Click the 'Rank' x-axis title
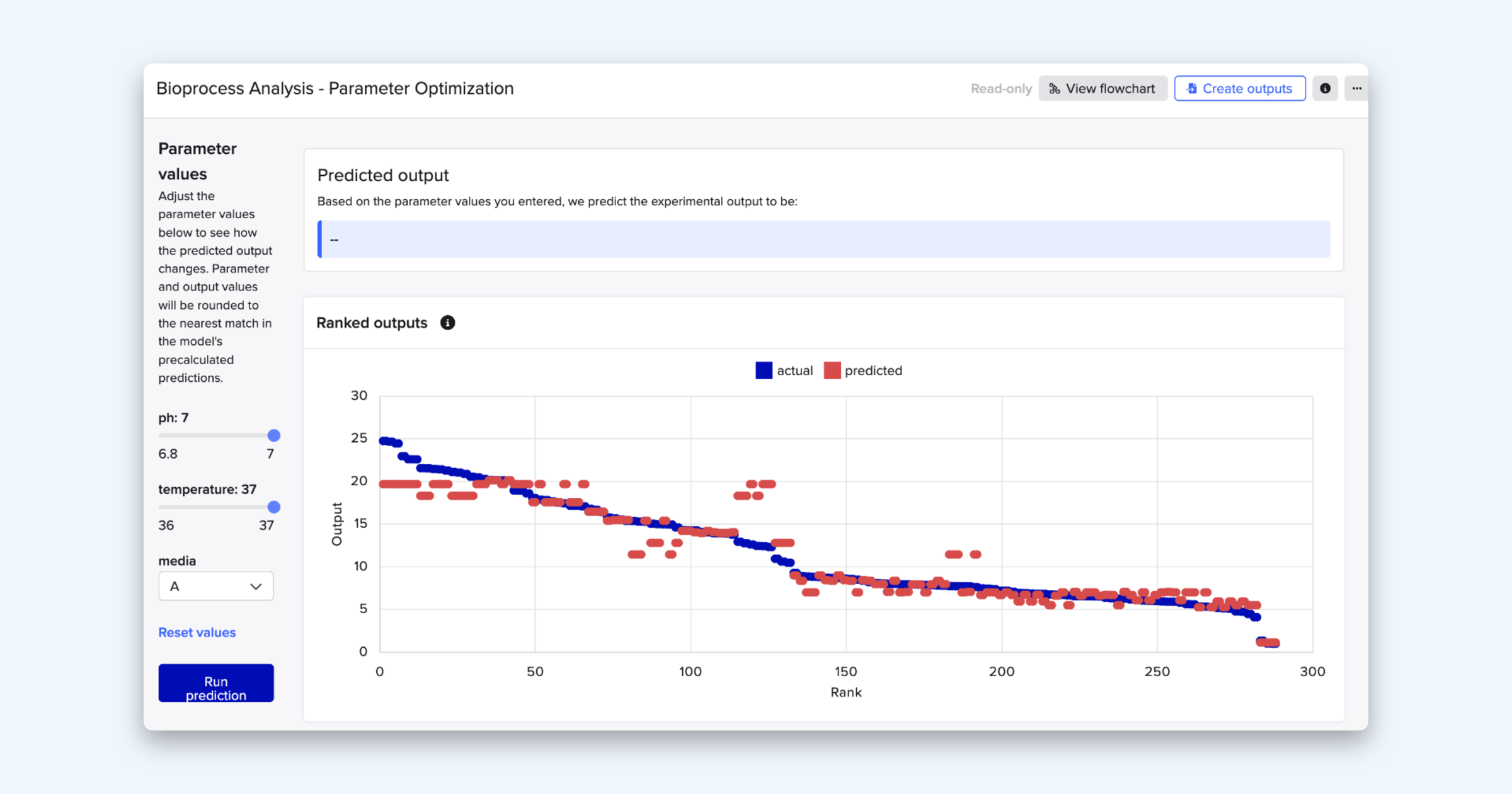Viewport: 1512px width, 794px height. [x=846, y=693]
